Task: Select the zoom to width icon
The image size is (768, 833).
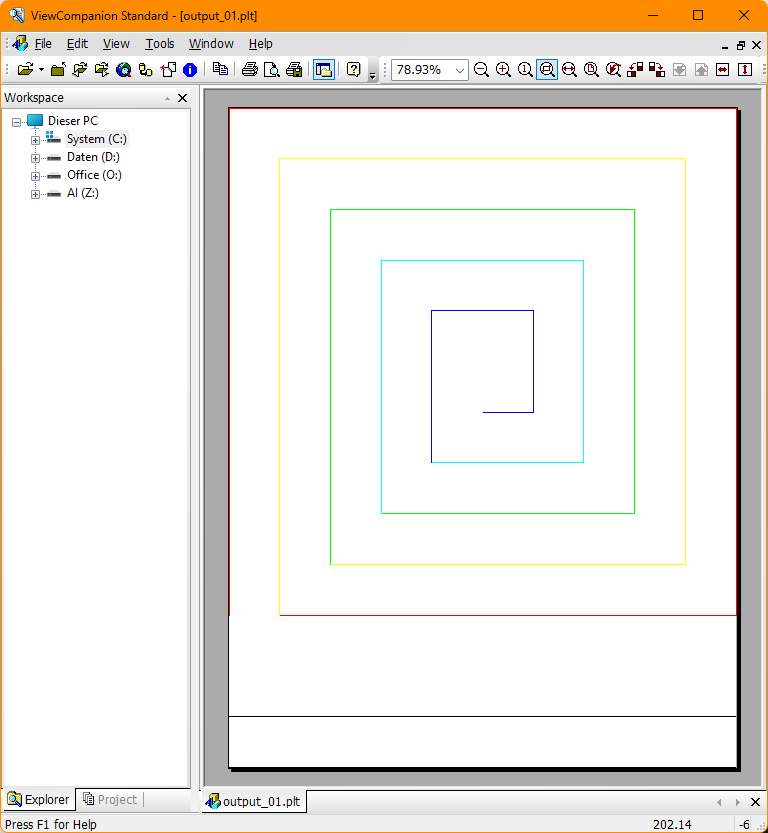Action: (x=569, y=70)
